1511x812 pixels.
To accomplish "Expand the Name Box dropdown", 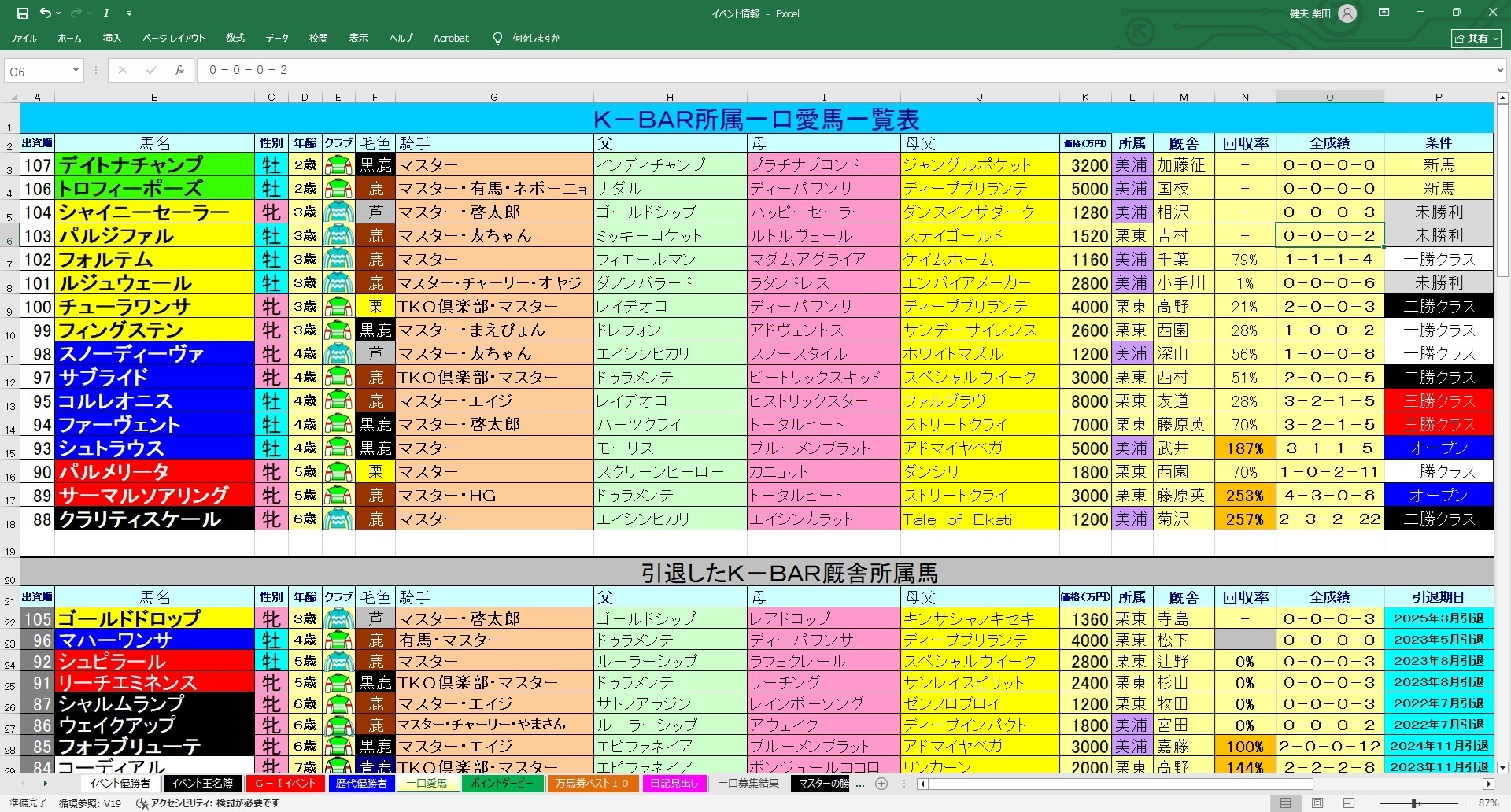I will click(x=76, y=71).
